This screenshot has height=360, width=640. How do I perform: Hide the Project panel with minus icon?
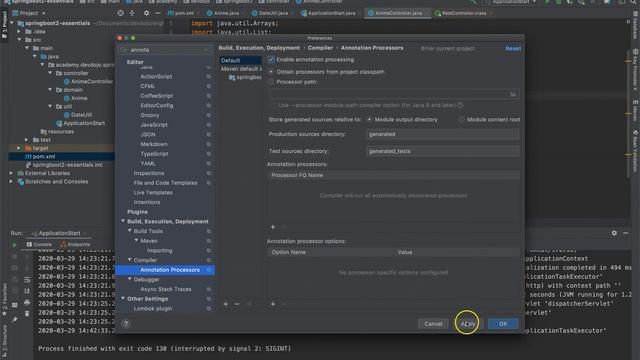158,13
